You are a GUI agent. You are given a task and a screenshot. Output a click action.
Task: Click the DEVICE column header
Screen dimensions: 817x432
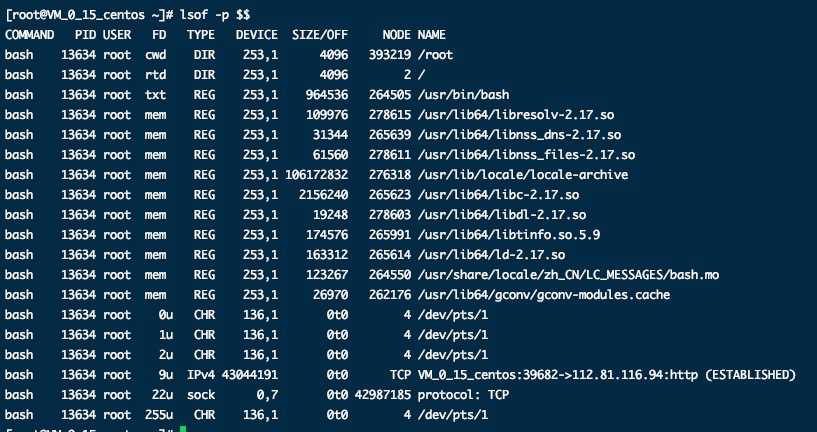pos(257,35)
